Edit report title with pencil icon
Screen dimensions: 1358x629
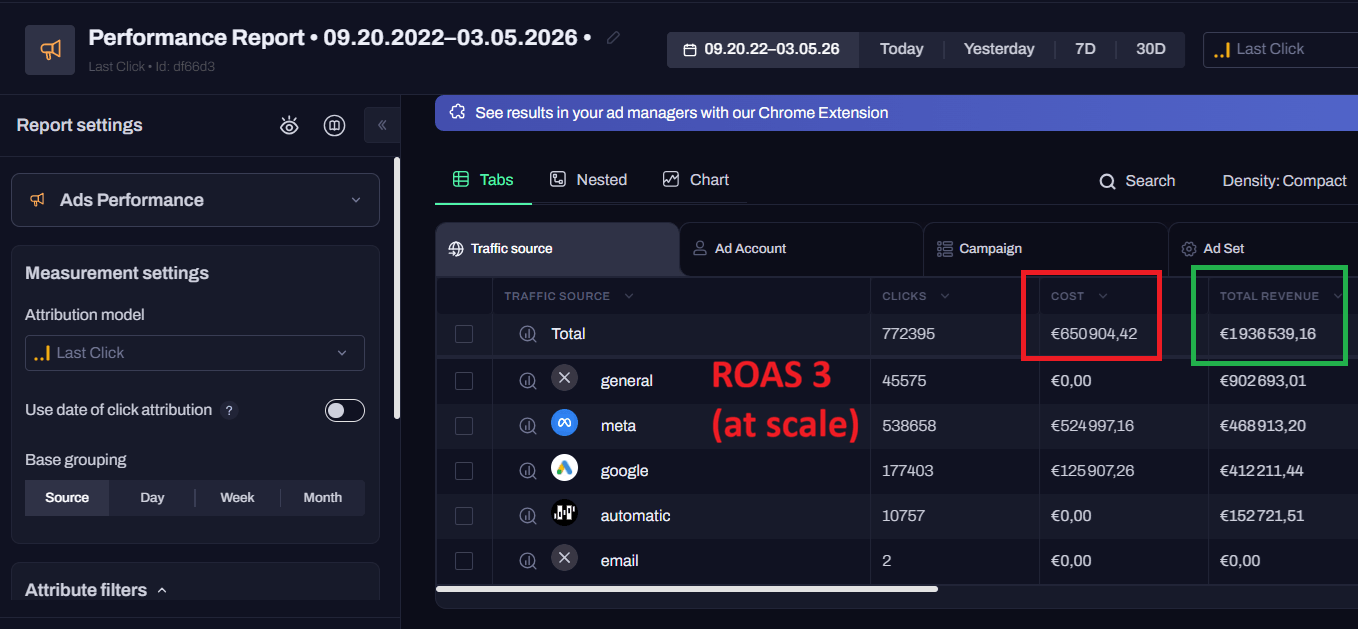click(613, 38)
